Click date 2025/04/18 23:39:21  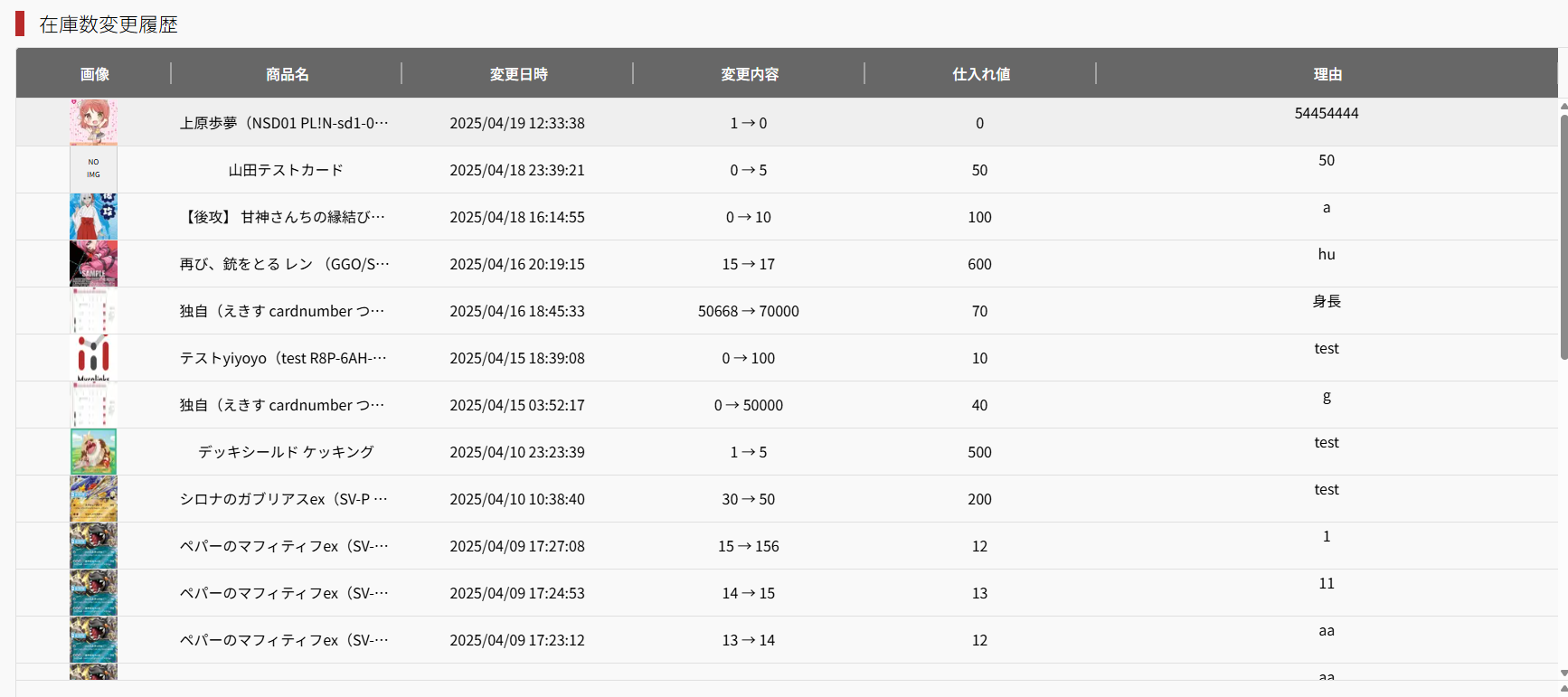(517, 170)
